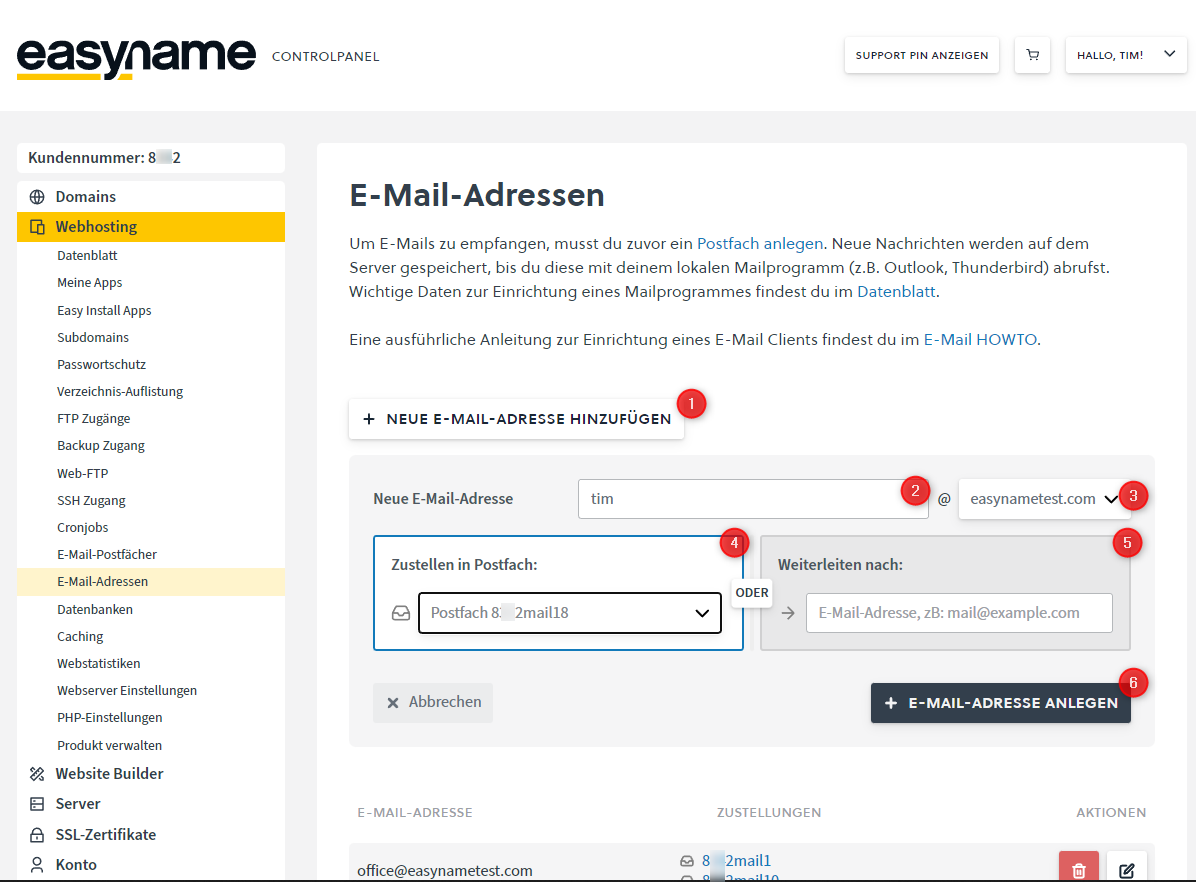Screen dimensions: 1196x882
Task: Click the Server icon in sidebar
Action: [37, 804]
